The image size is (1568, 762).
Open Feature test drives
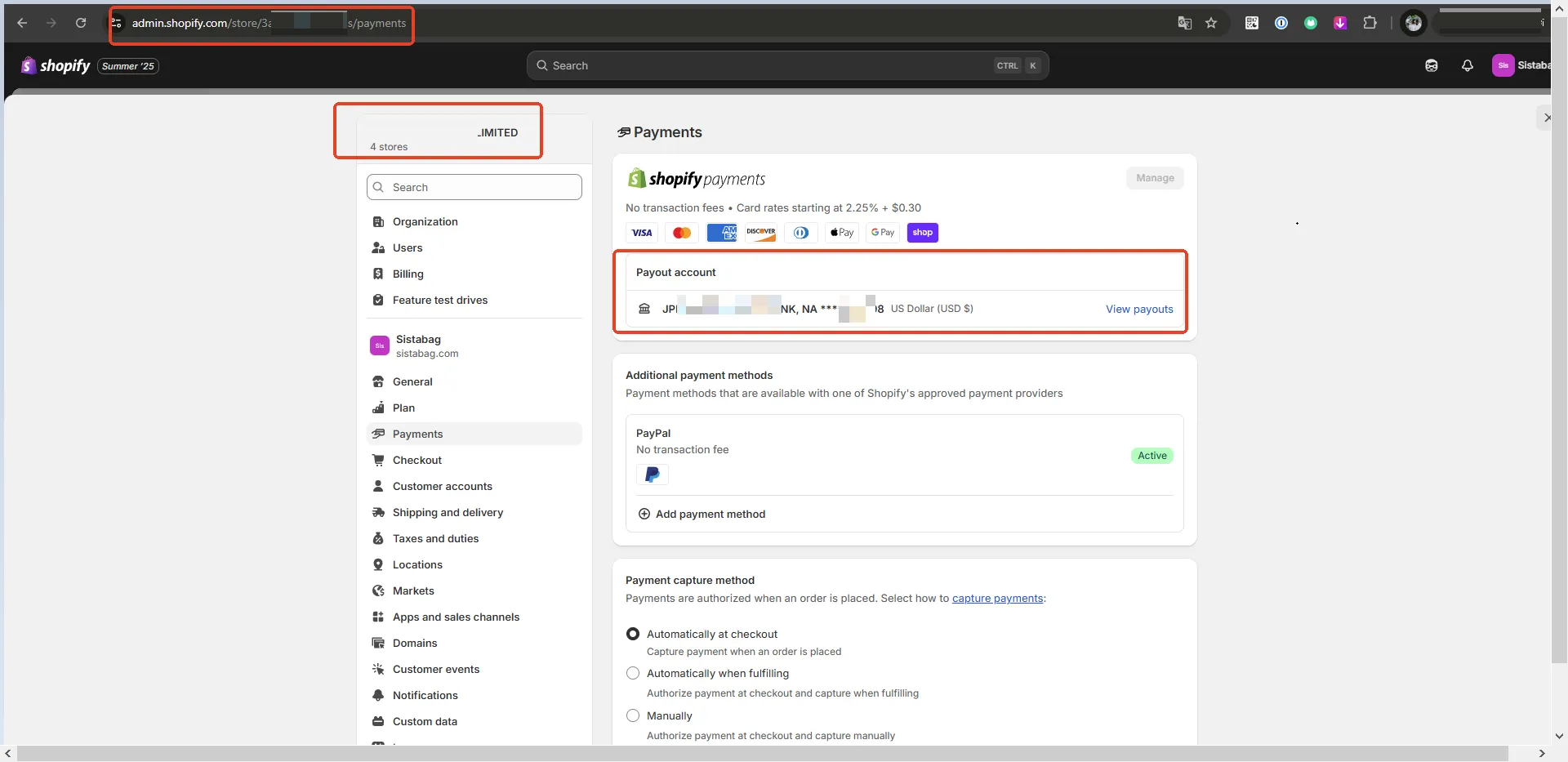click(474, 300)
